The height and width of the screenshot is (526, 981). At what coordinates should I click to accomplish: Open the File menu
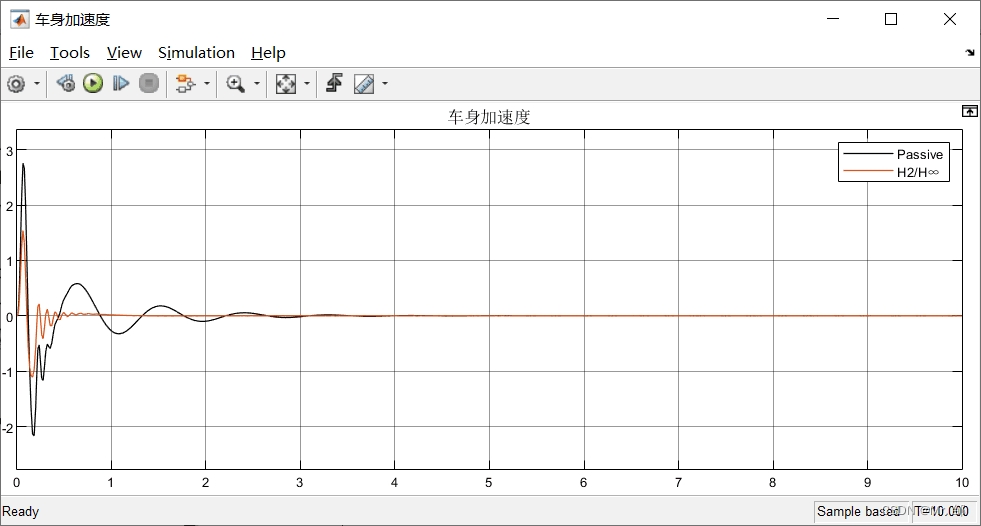point(21,53)
